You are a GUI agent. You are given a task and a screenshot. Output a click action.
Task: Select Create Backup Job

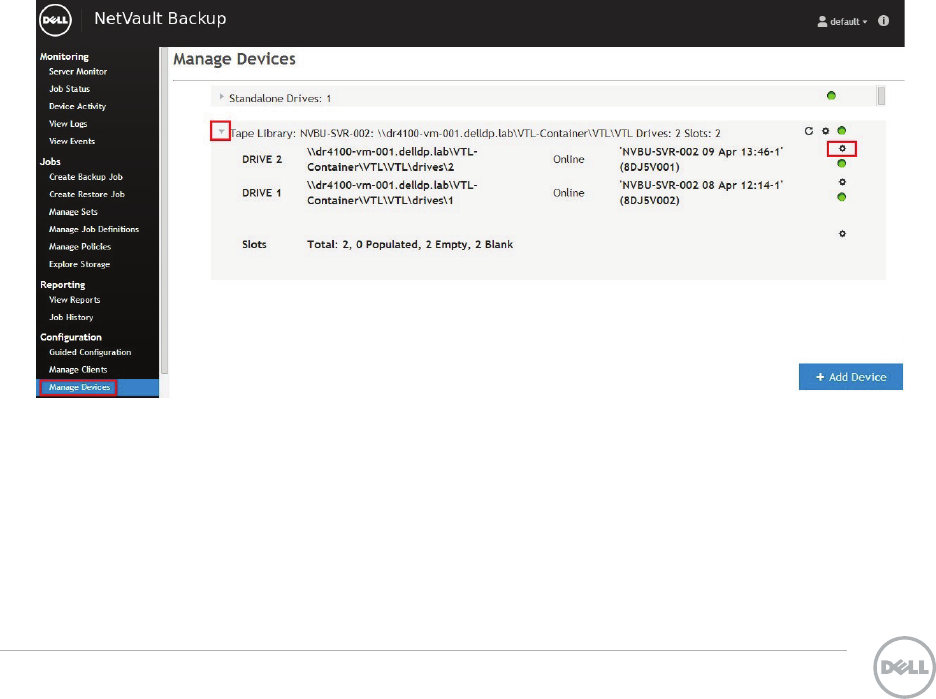click(x=85, y=177)
